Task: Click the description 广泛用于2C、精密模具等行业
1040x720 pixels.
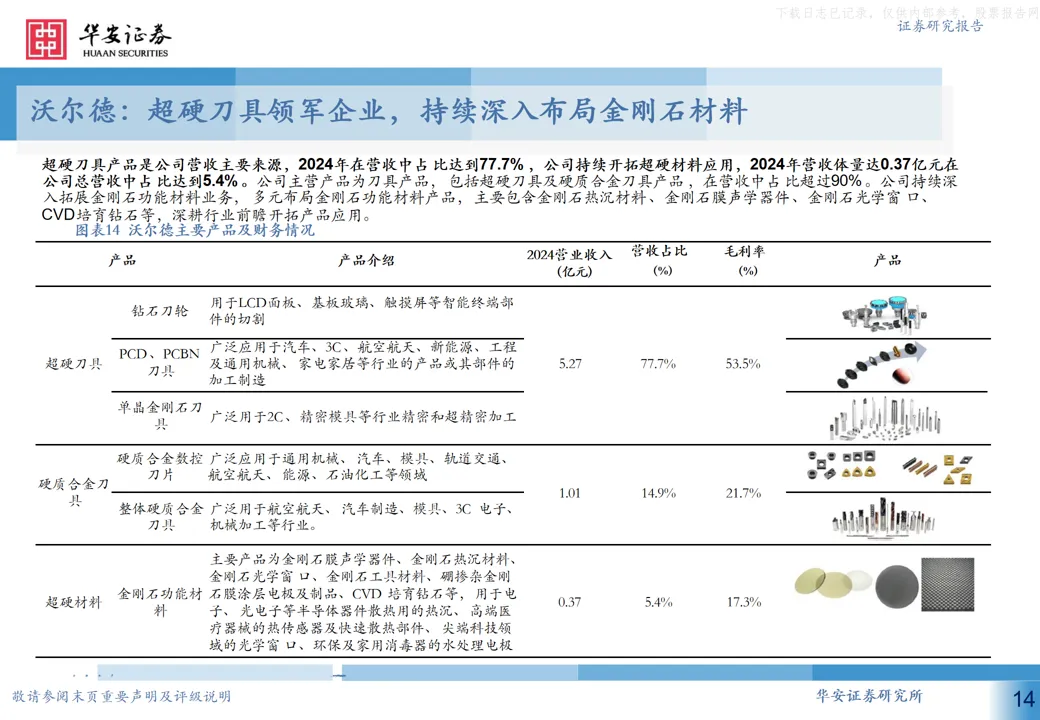Action: point(363,416)
